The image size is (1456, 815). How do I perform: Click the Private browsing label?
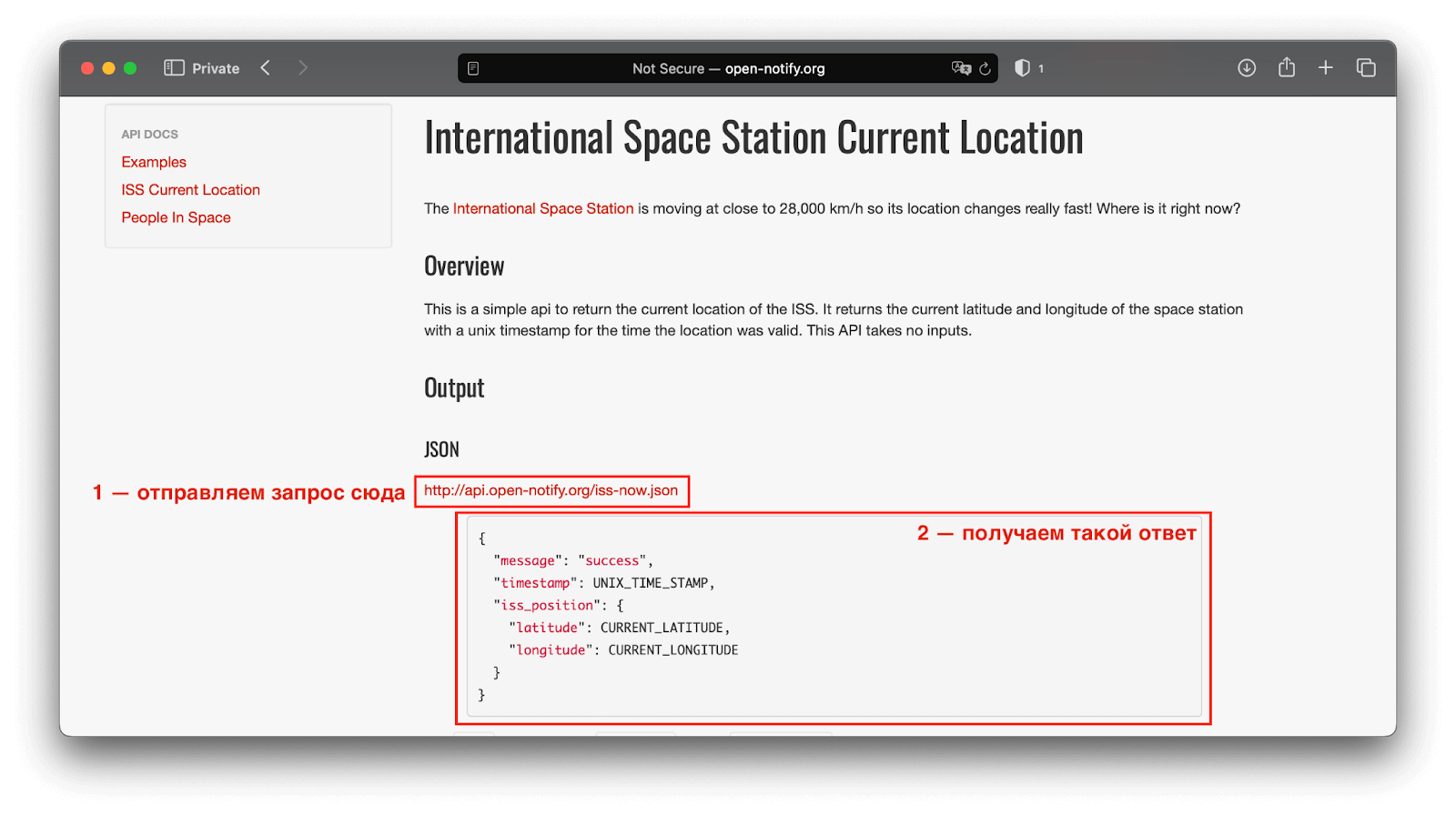[216, 68]
